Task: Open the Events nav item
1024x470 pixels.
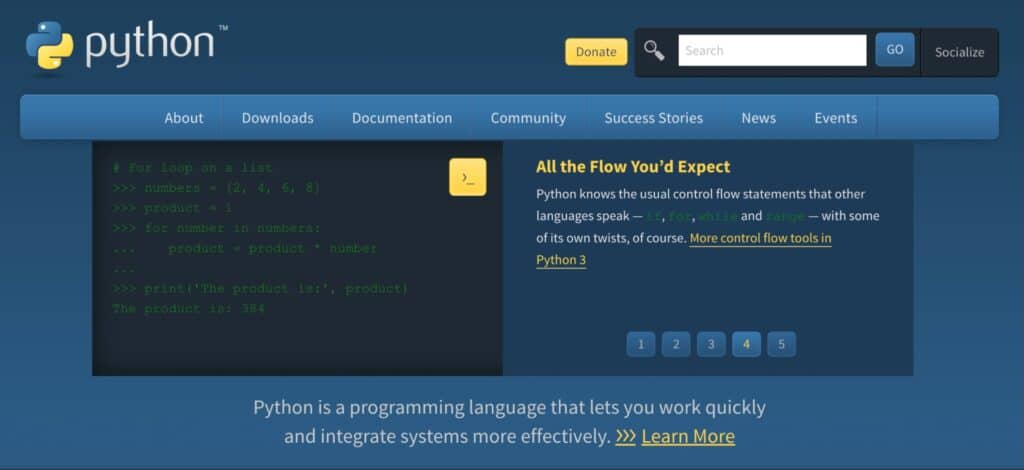Action: coord(835,118)
